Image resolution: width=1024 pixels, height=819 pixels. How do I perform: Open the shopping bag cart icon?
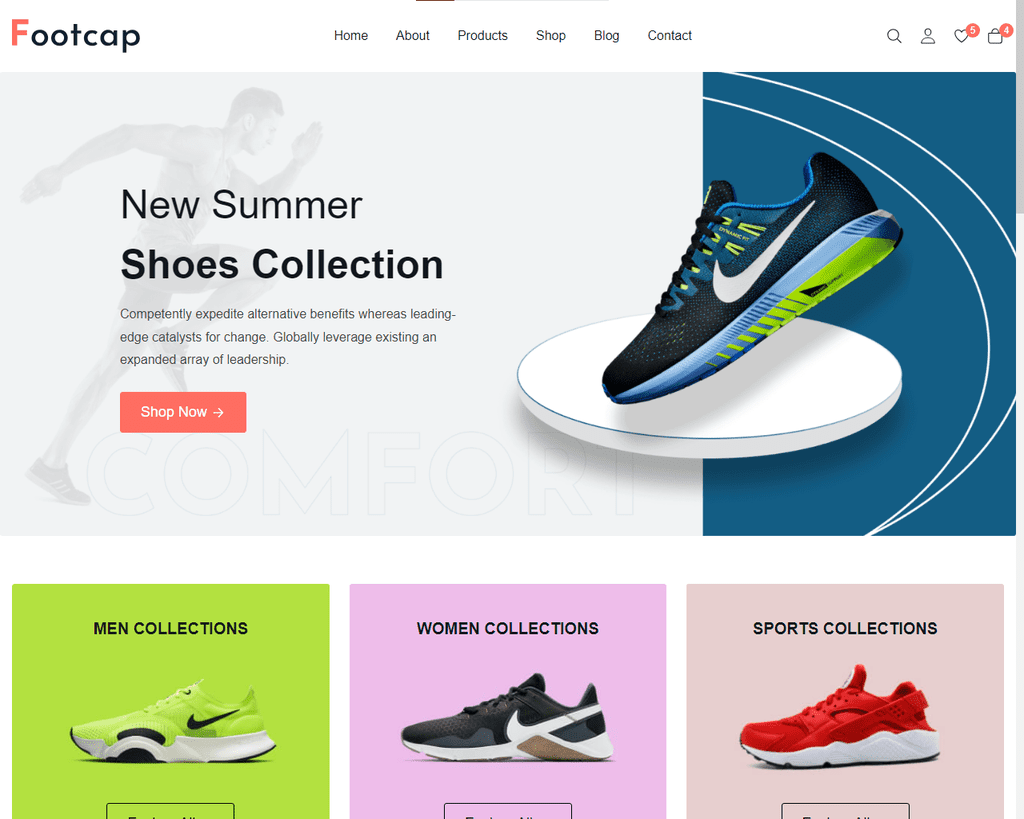click(995, 37)
